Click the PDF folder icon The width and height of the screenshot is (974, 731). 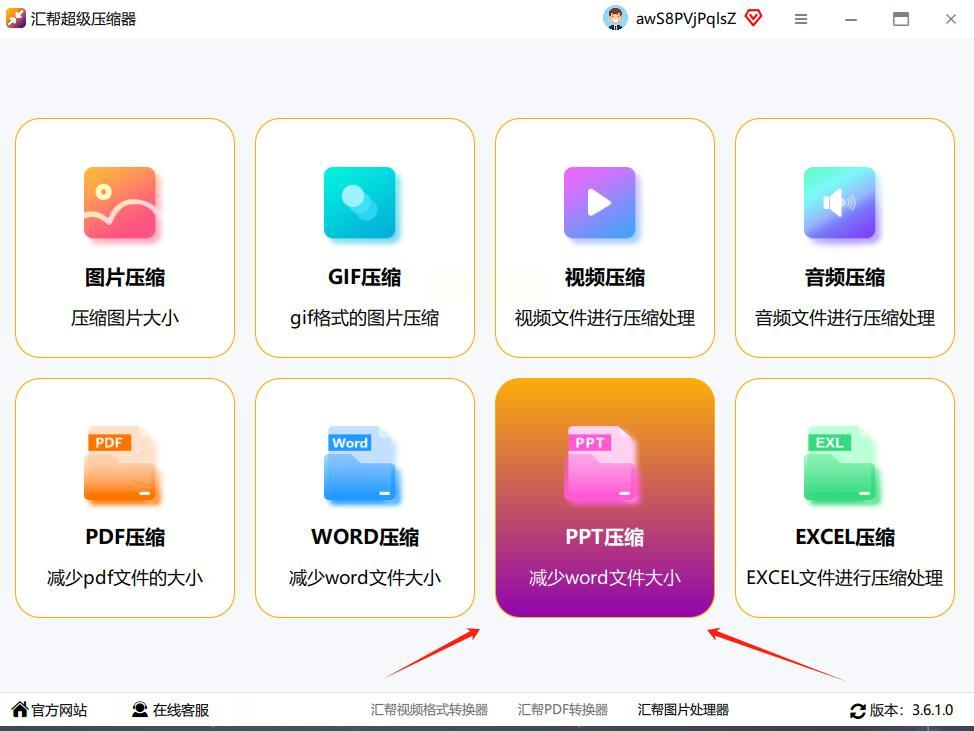click(120, 463)
